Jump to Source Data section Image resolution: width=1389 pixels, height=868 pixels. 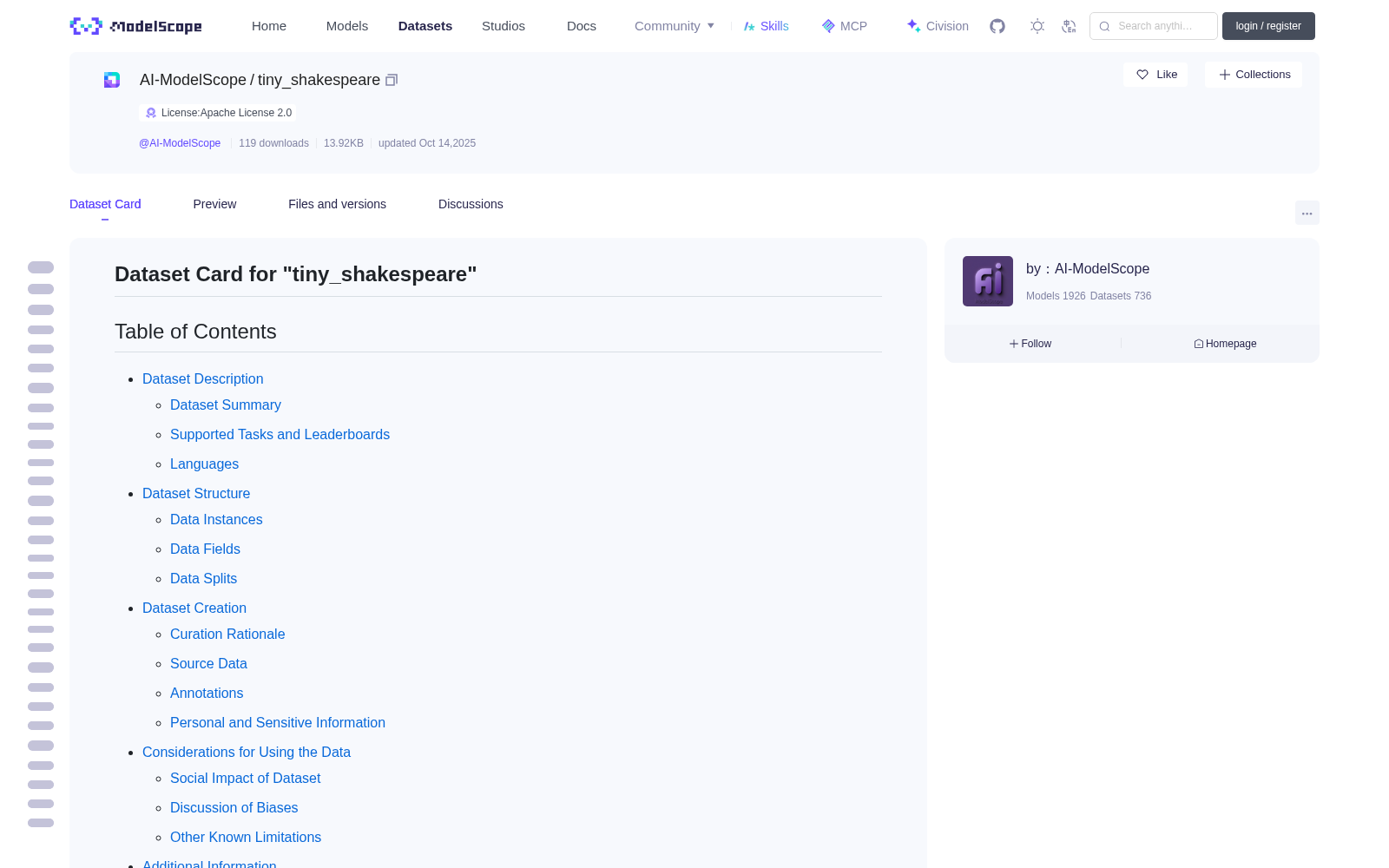208,663
